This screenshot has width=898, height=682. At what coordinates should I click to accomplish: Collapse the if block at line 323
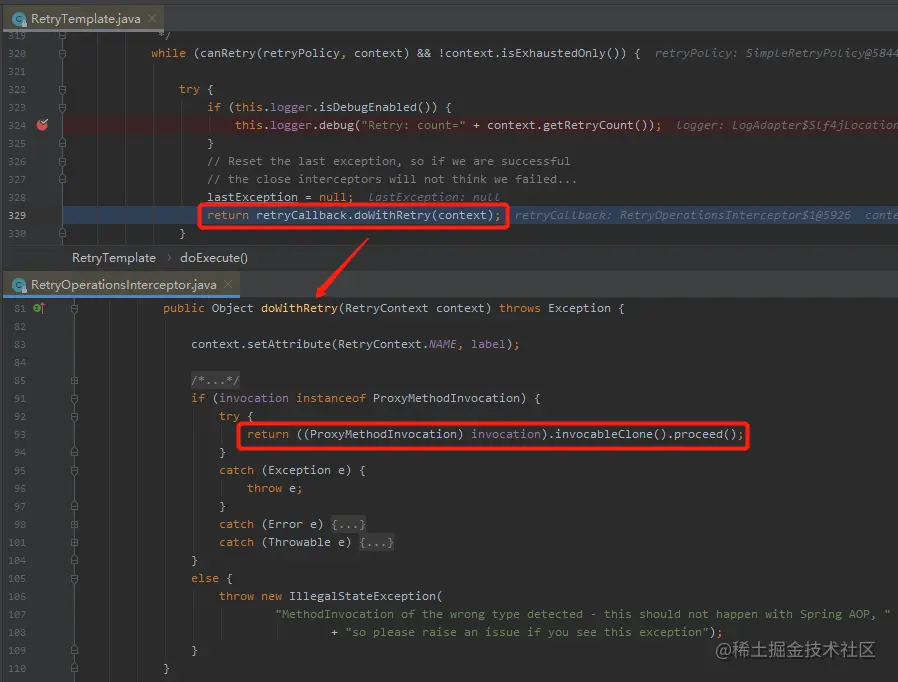coord(62,107)
